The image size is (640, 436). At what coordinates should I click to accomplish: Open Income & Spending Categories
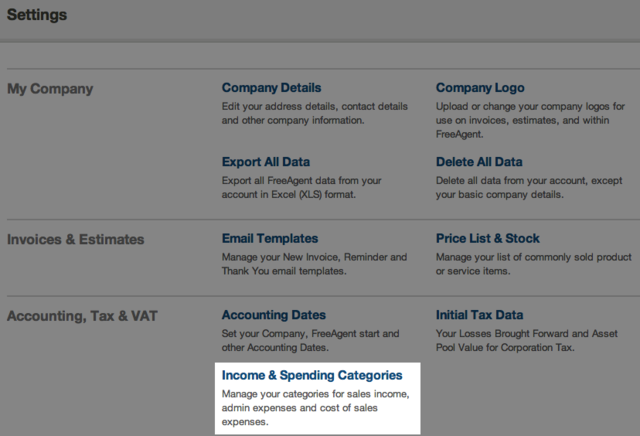pos(312,376)
